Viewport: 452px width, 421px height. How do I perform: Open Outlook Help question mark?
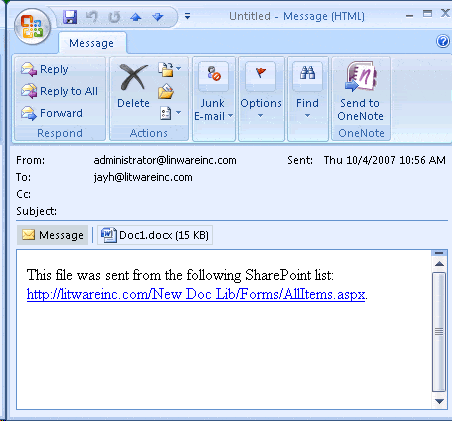443,41
